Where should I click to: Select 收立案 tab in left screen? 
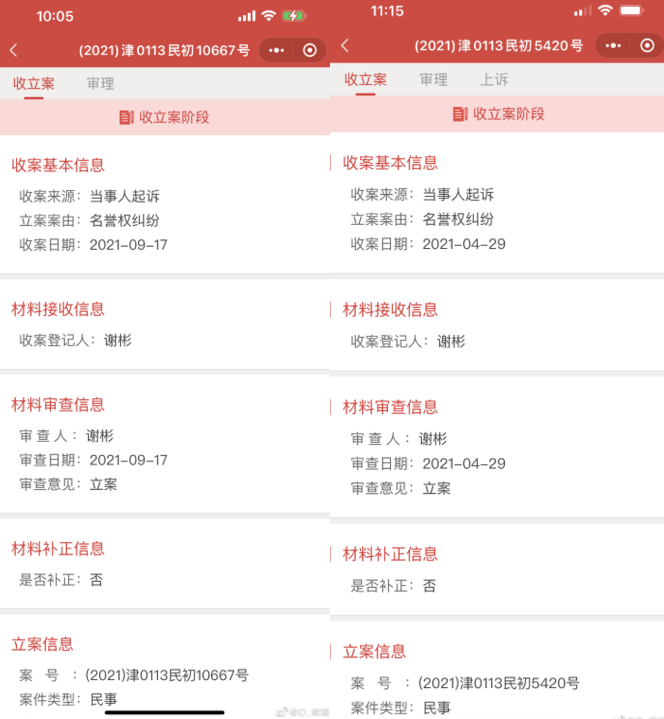pos(34,83)
